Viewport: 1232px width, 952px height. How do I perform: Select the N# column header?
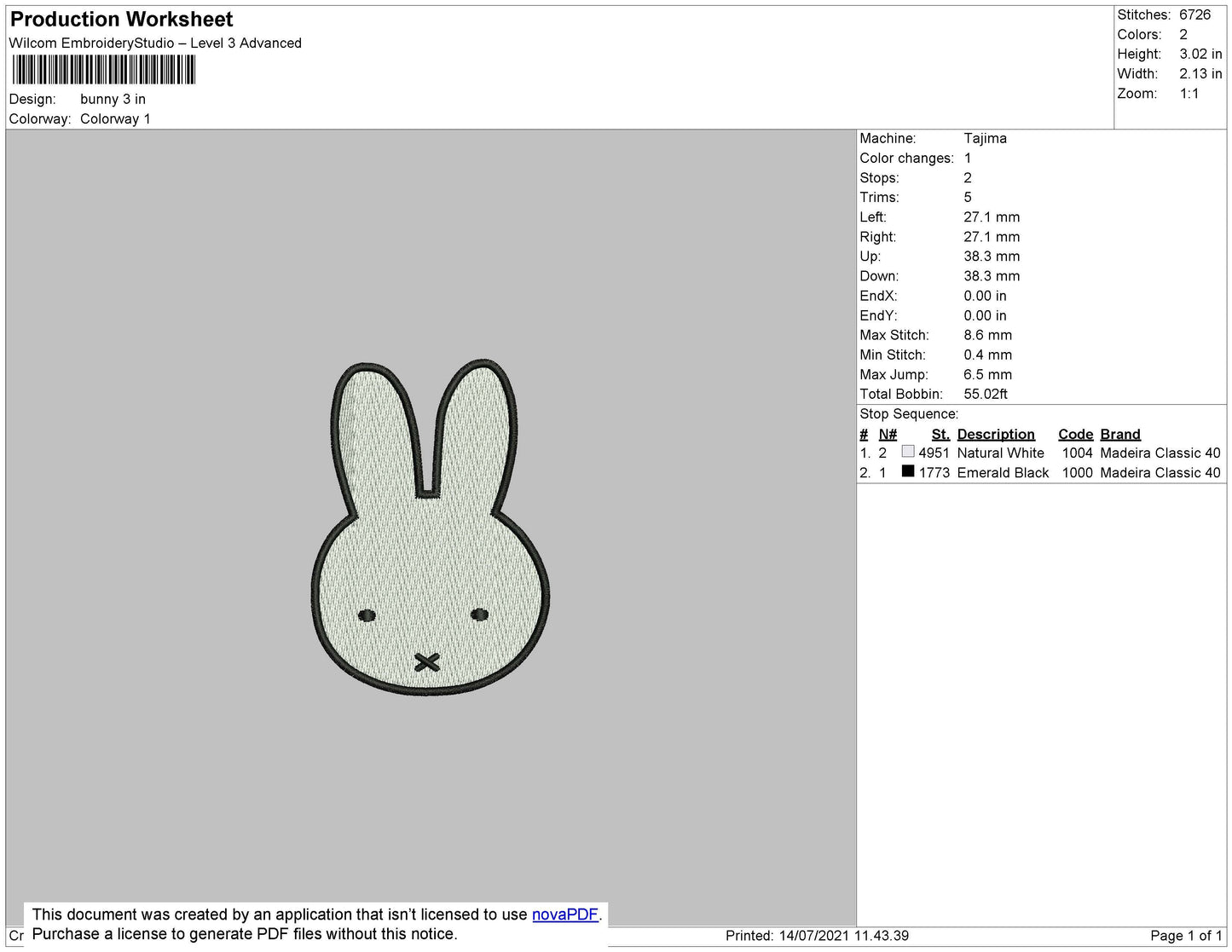click(x=888, y=435)
